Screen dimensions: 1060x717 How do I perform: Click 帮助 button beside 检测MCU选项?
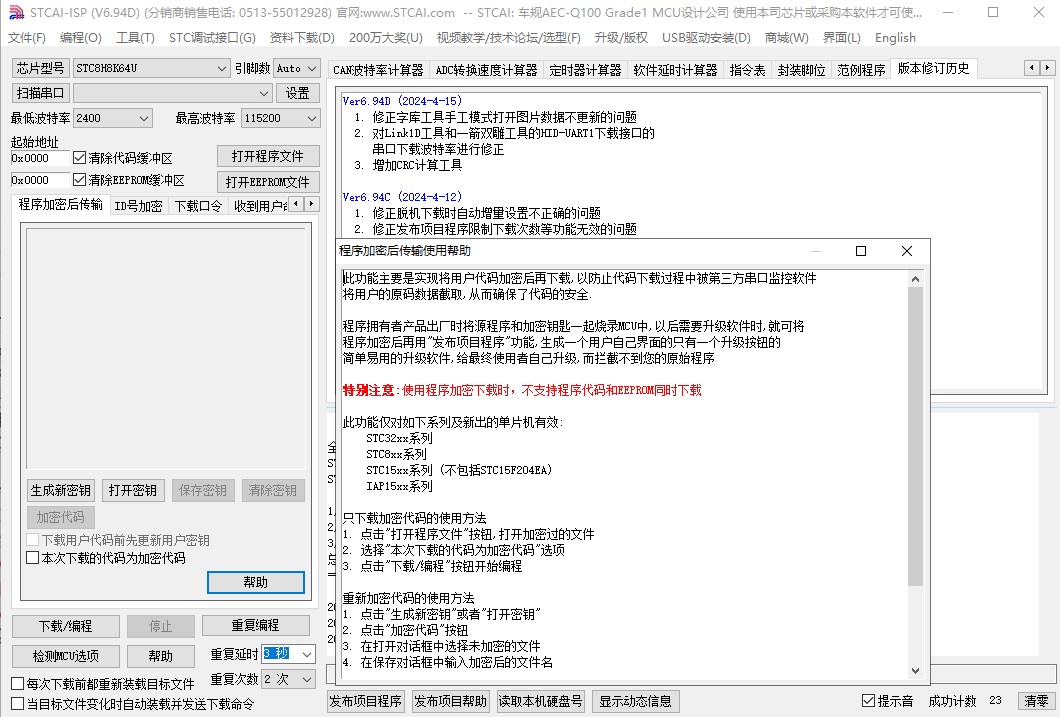[x=160, y=656]
